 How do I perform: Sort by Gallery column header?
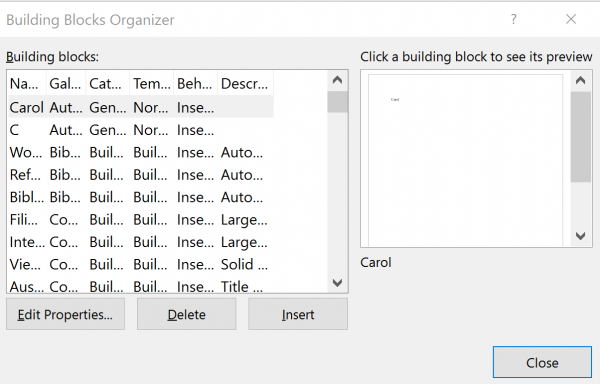[x=66, y=83]
